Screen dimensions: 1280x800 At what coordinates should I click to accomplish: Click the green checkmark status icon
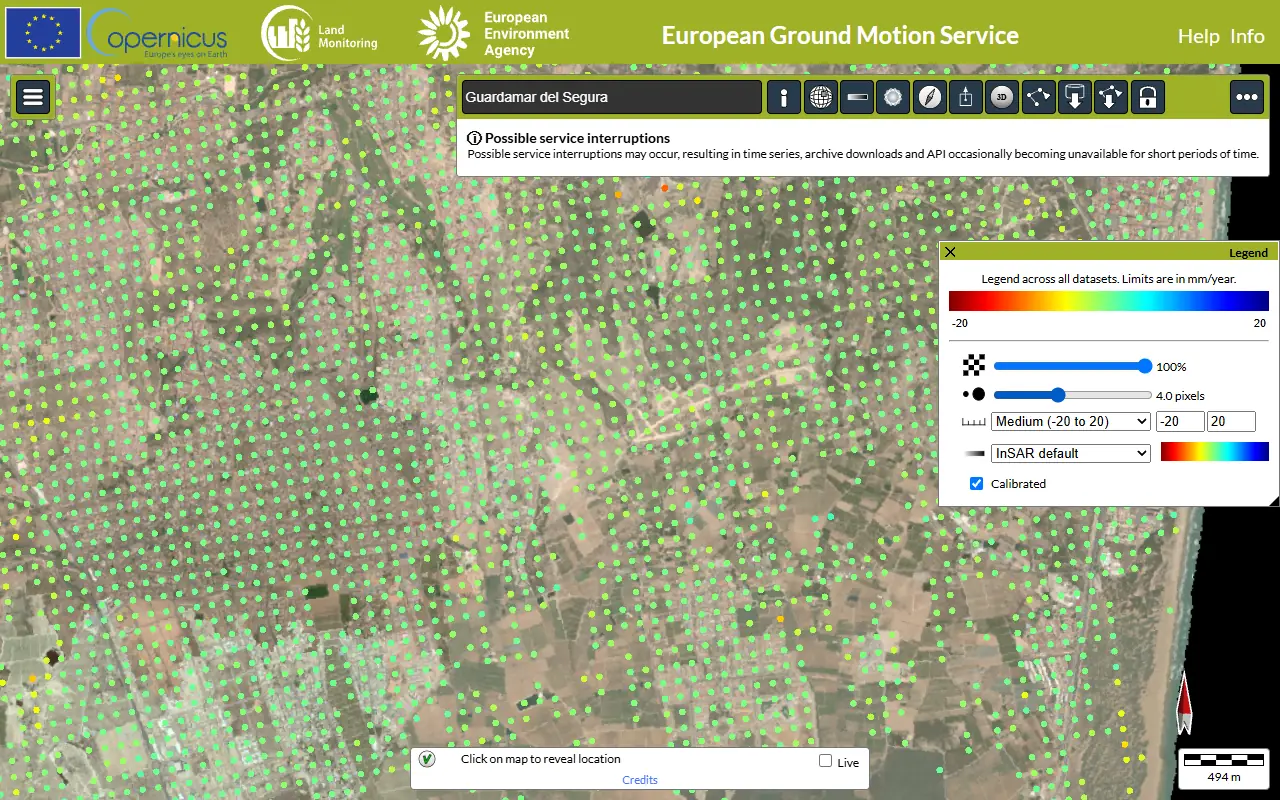pyautogui.click(x=428, y=759)
